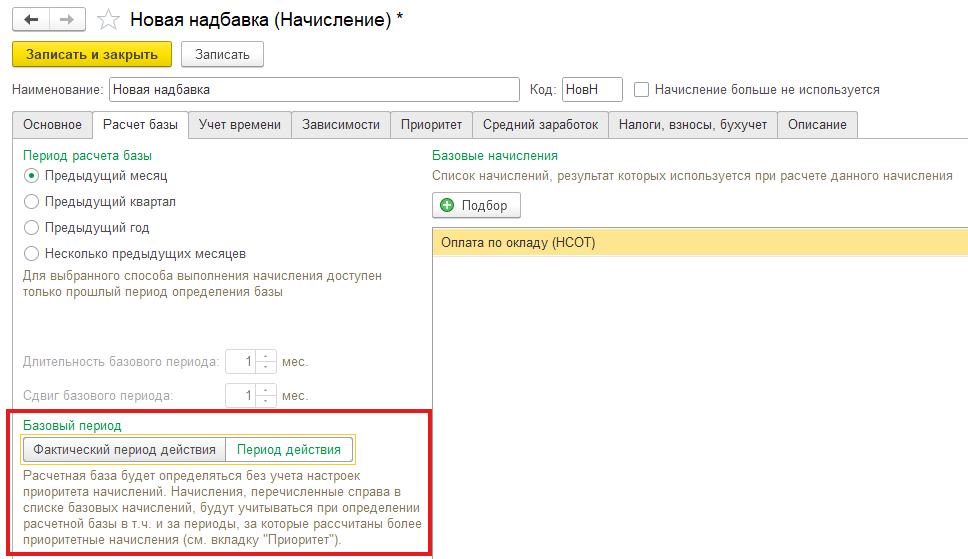Screen dimensions: 968x559
Task: Select Предыдущий год radio option
Action: [31, 228]
